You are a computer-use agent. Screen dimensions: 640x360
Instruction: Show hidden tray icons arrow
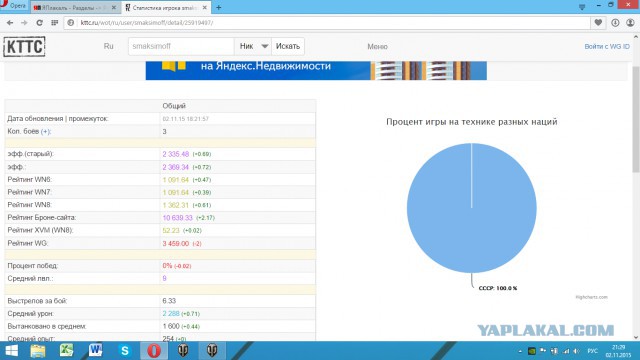(x=520, y=351)
